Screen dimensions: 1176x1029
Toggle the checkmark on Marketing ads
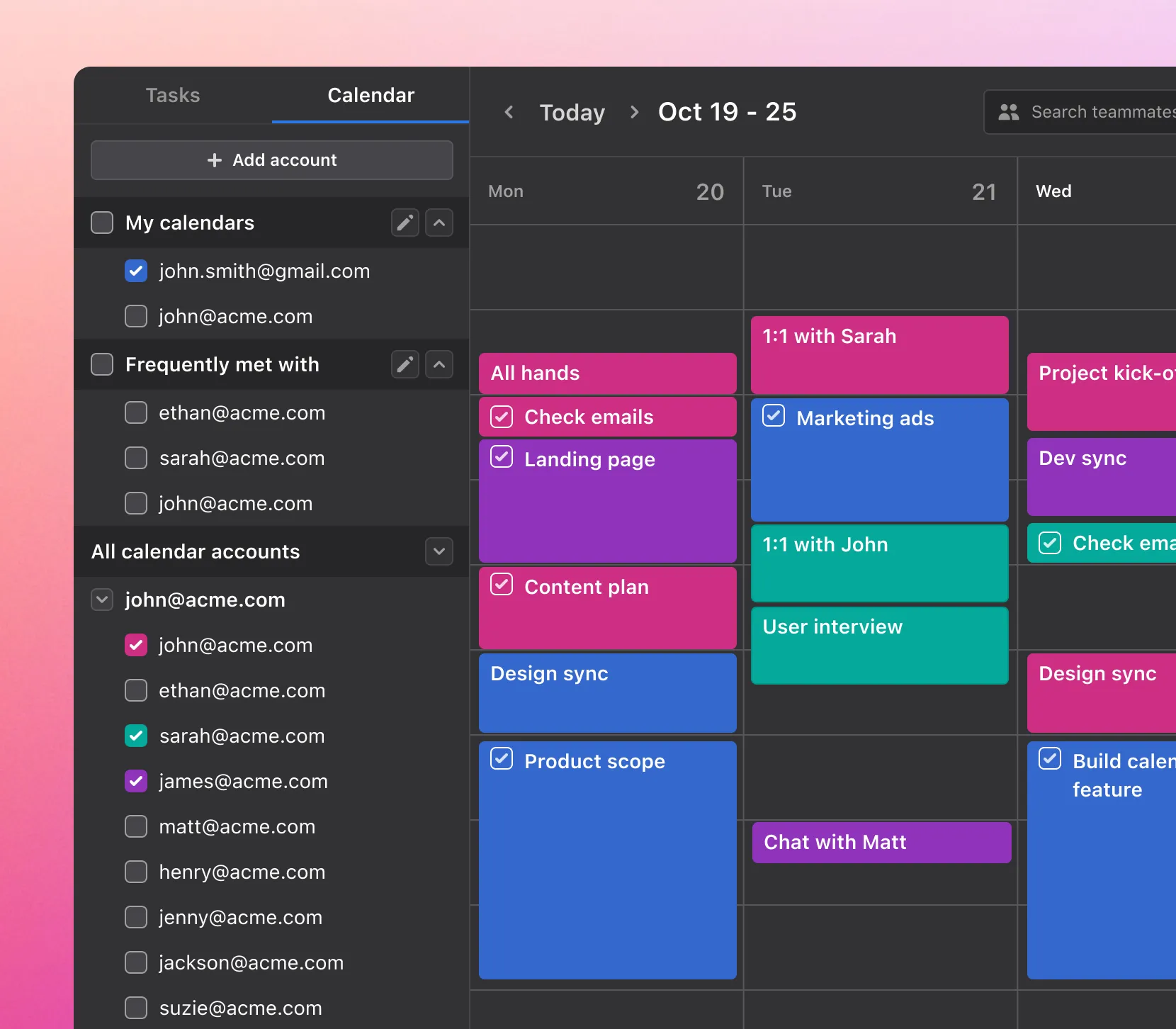coord(774,416)
